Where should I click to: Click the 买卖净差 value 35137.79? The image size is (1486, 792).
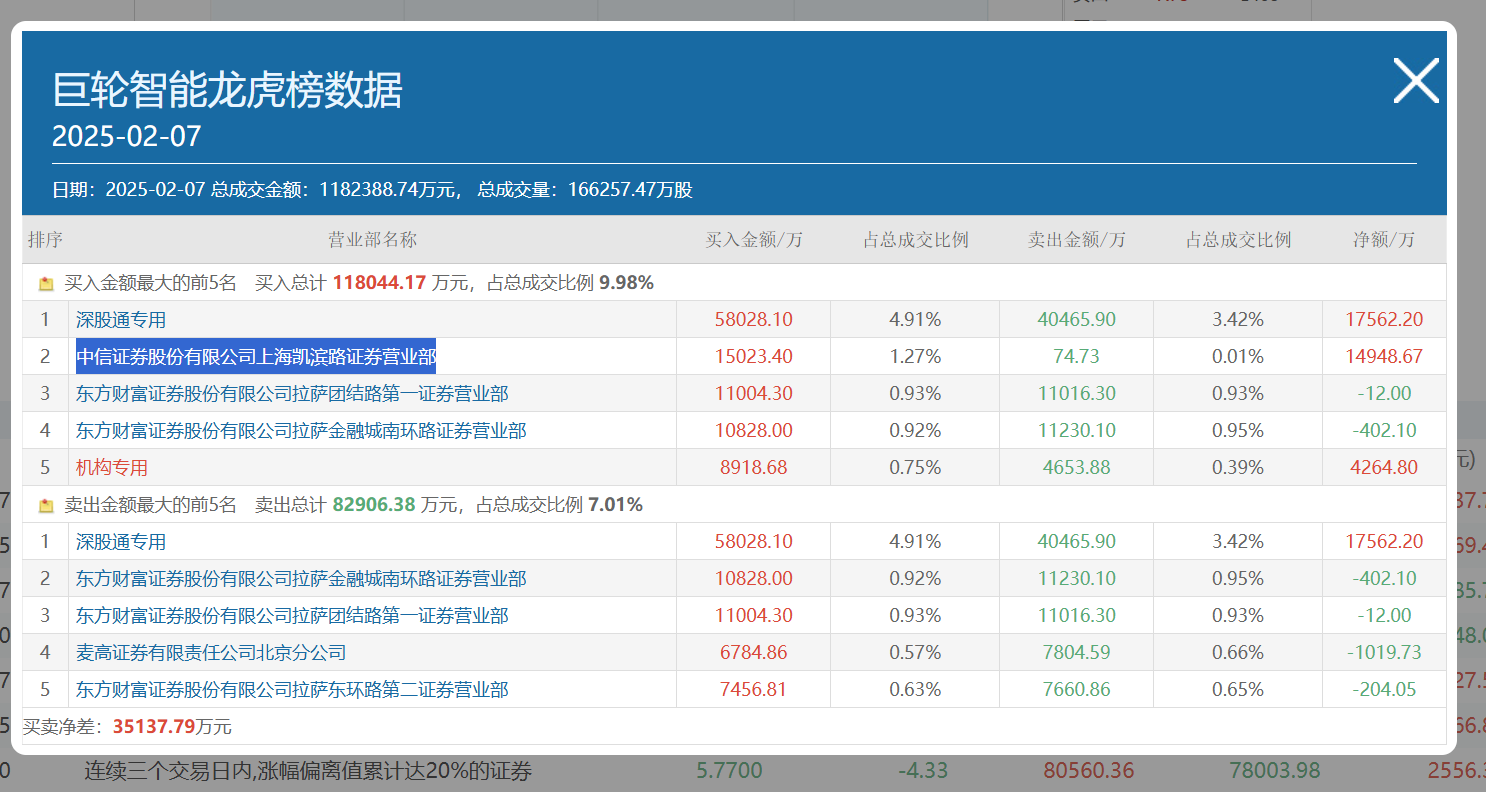(153, 727)
